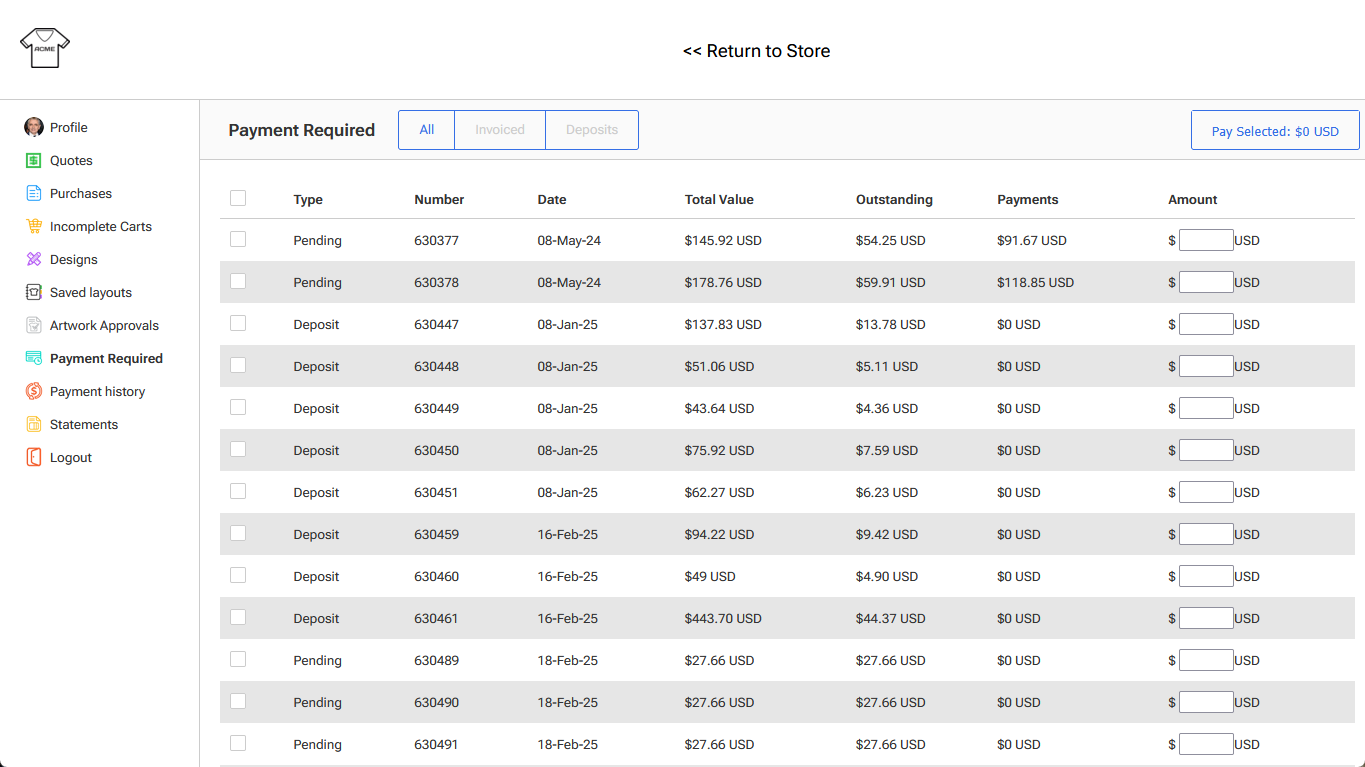Switch to the Deposits tab
1365x767 pixels.
coord(592,130)
